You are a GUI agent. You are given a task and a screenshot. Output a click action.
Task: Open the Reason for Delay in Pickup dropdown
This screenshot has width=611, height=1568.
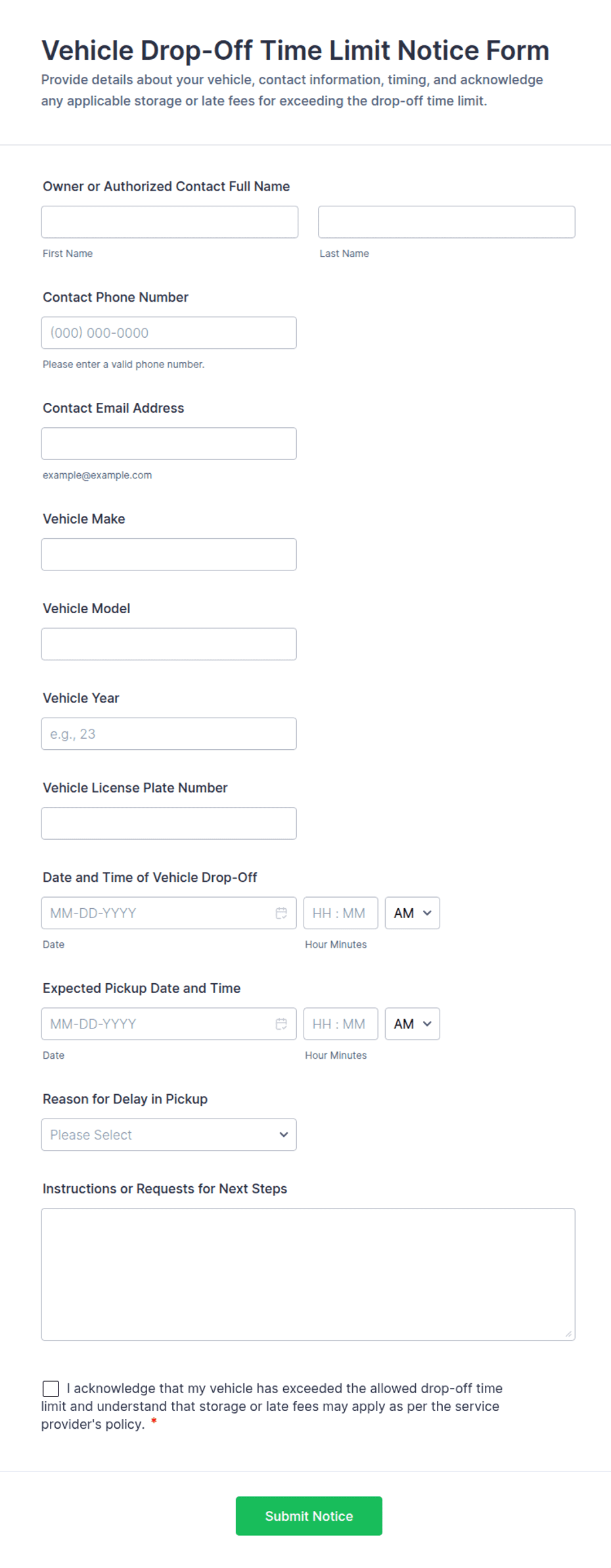(169, 1135)
